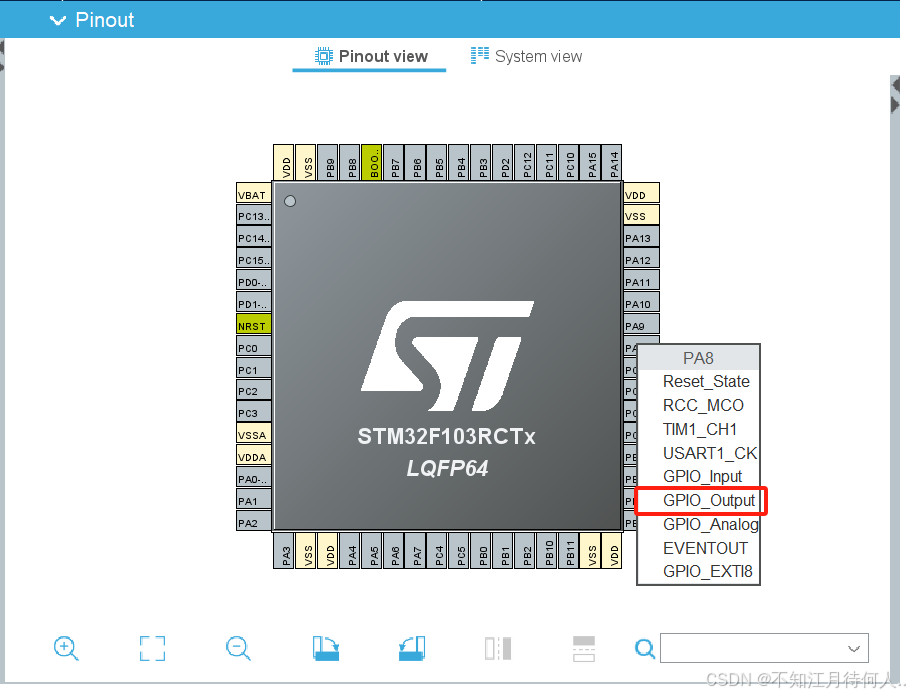Click the PA14 pin on top
Image resolution: width=910 pixels, height=695 pixels.
612,162
